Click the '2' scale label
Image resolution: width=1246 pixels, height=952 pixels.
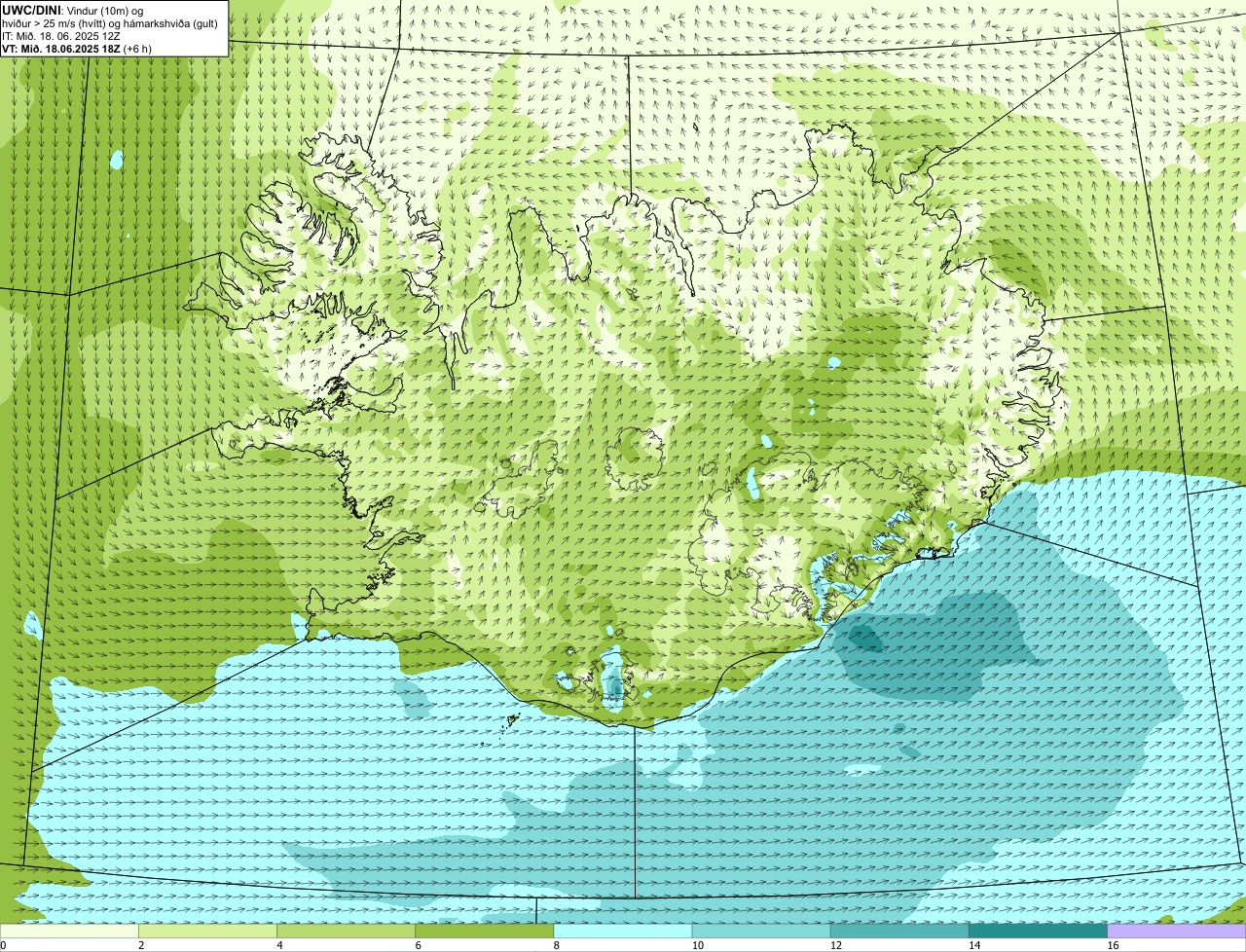click(x=142, y=945)
